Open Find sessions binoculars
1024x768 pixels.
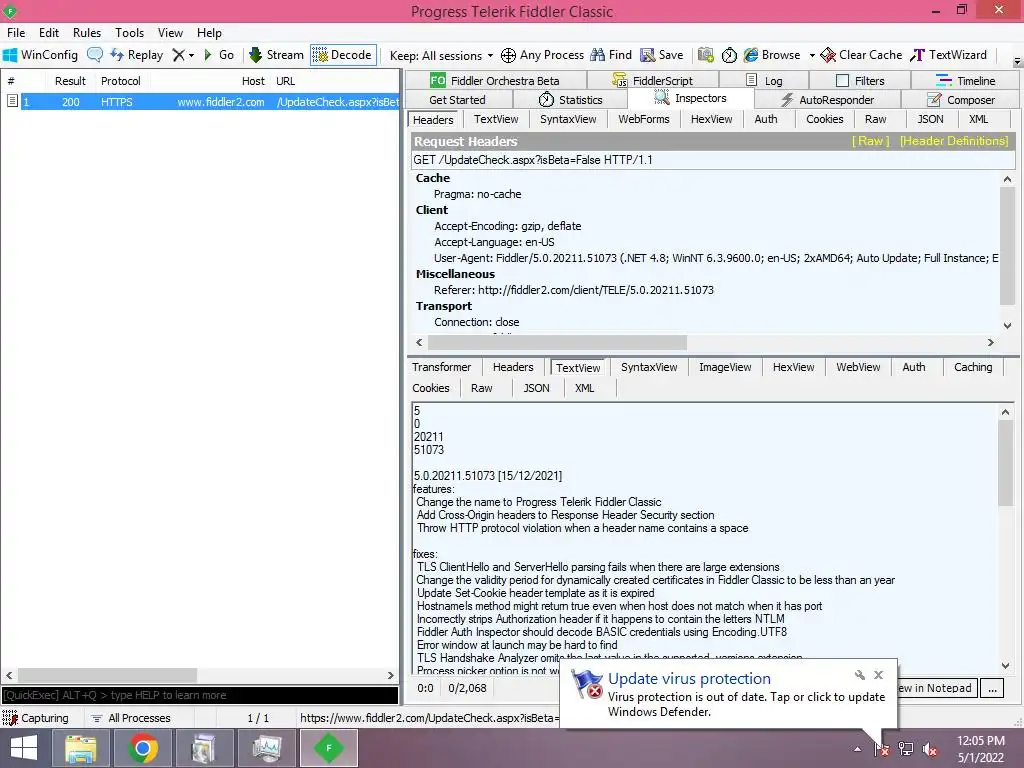click(611, 55)
